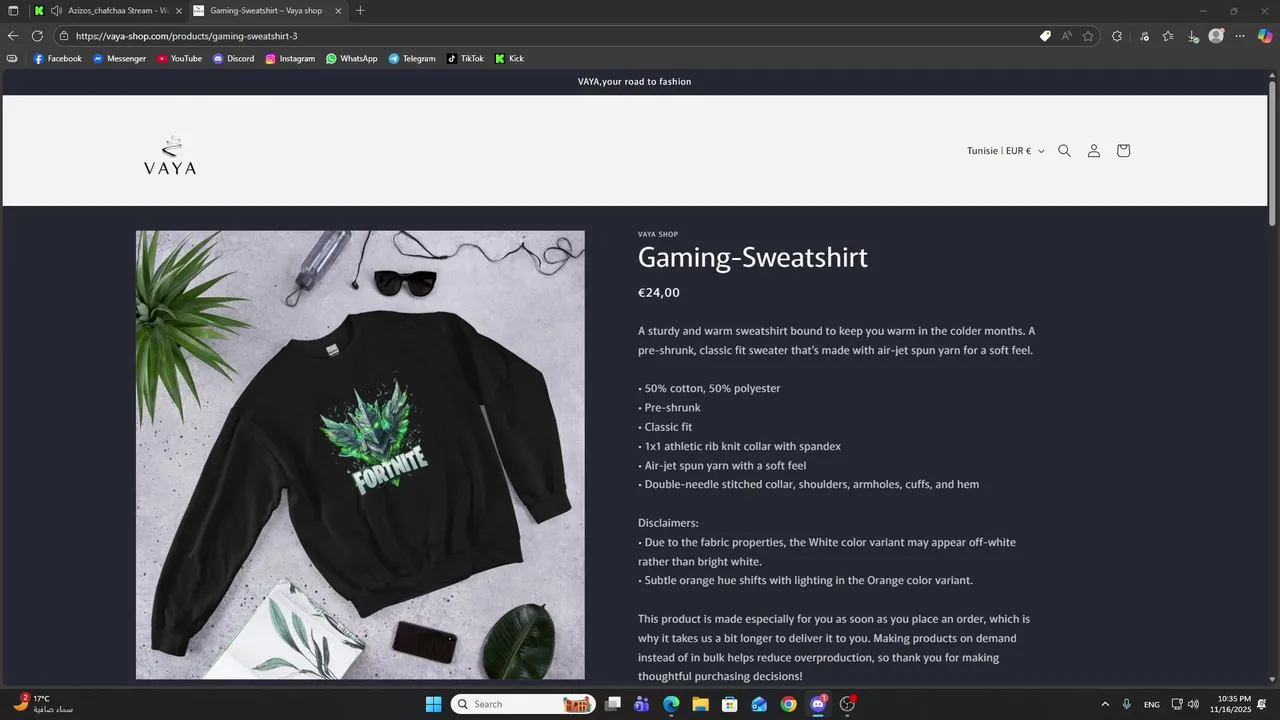This screenshot has width=1280, height=720.
Task: Add page to favorites star icon
Action: (x=1088, y=36)
